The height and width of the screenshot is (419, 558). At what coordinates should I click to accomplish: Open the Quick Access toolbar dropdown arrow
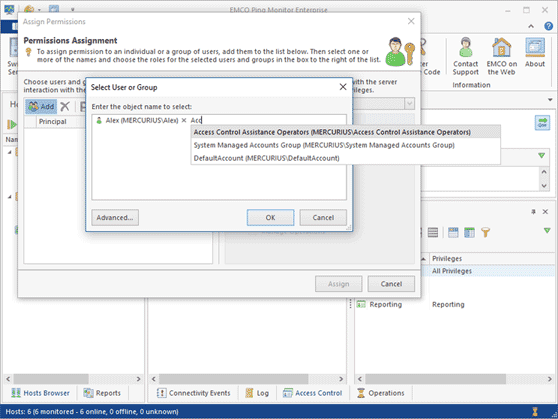coord(73,9)
